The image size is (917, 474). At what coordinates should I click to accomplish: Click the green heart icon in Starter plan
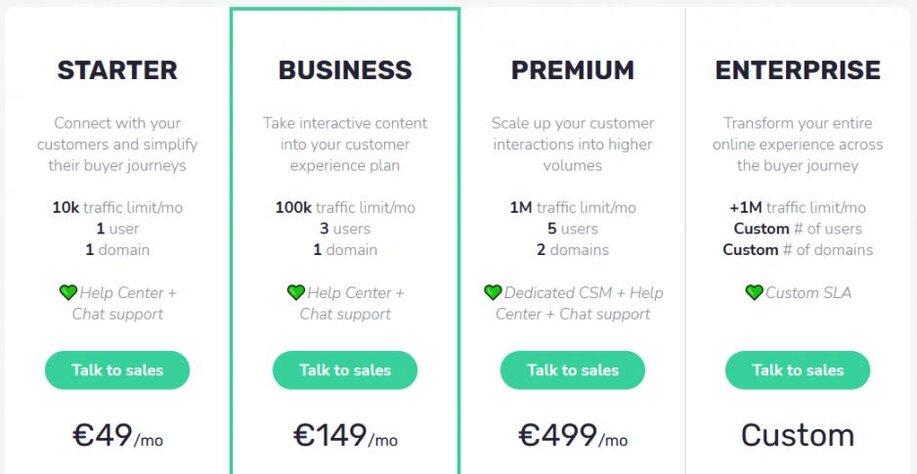click(68, 293)
